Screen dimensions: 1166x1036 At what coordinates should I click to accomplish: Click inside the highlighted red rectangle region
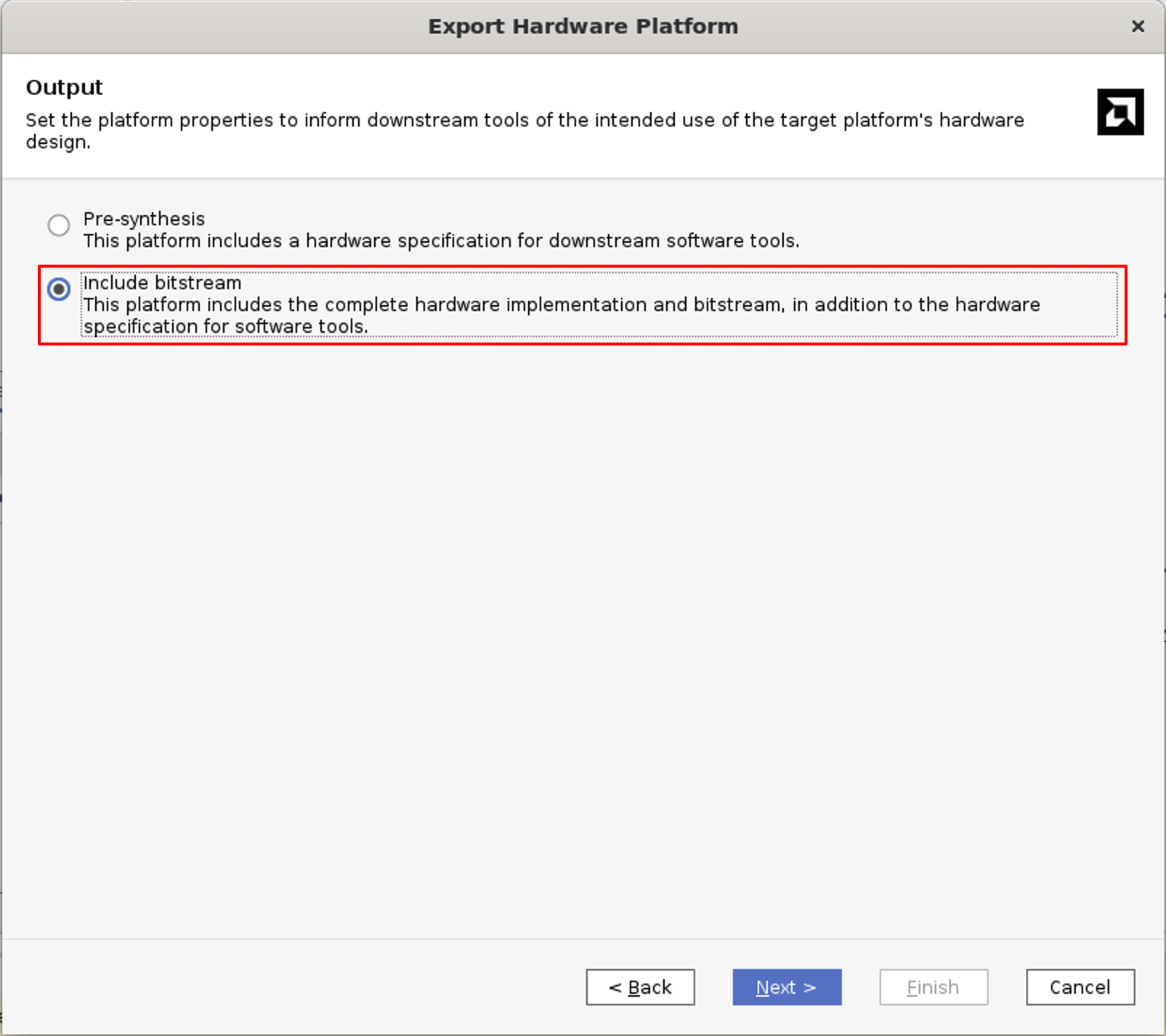581,305
